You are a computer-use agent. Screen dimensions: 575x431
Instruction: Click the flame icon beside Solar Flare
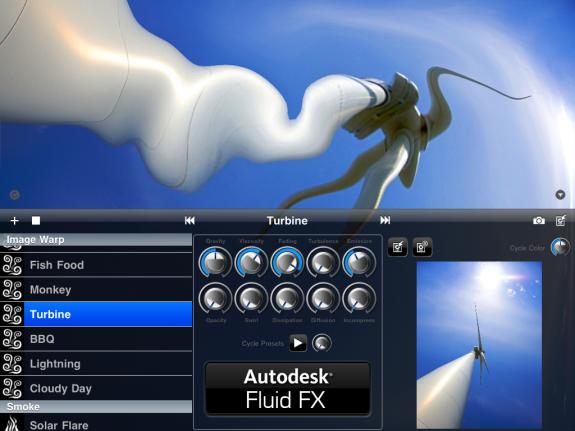point(12,423)
